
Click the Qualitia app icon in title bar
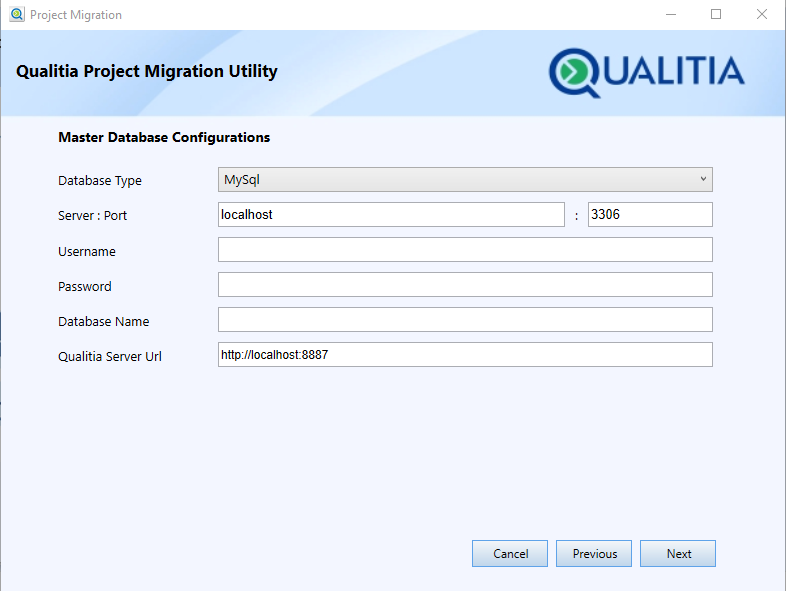pos(16,15)
